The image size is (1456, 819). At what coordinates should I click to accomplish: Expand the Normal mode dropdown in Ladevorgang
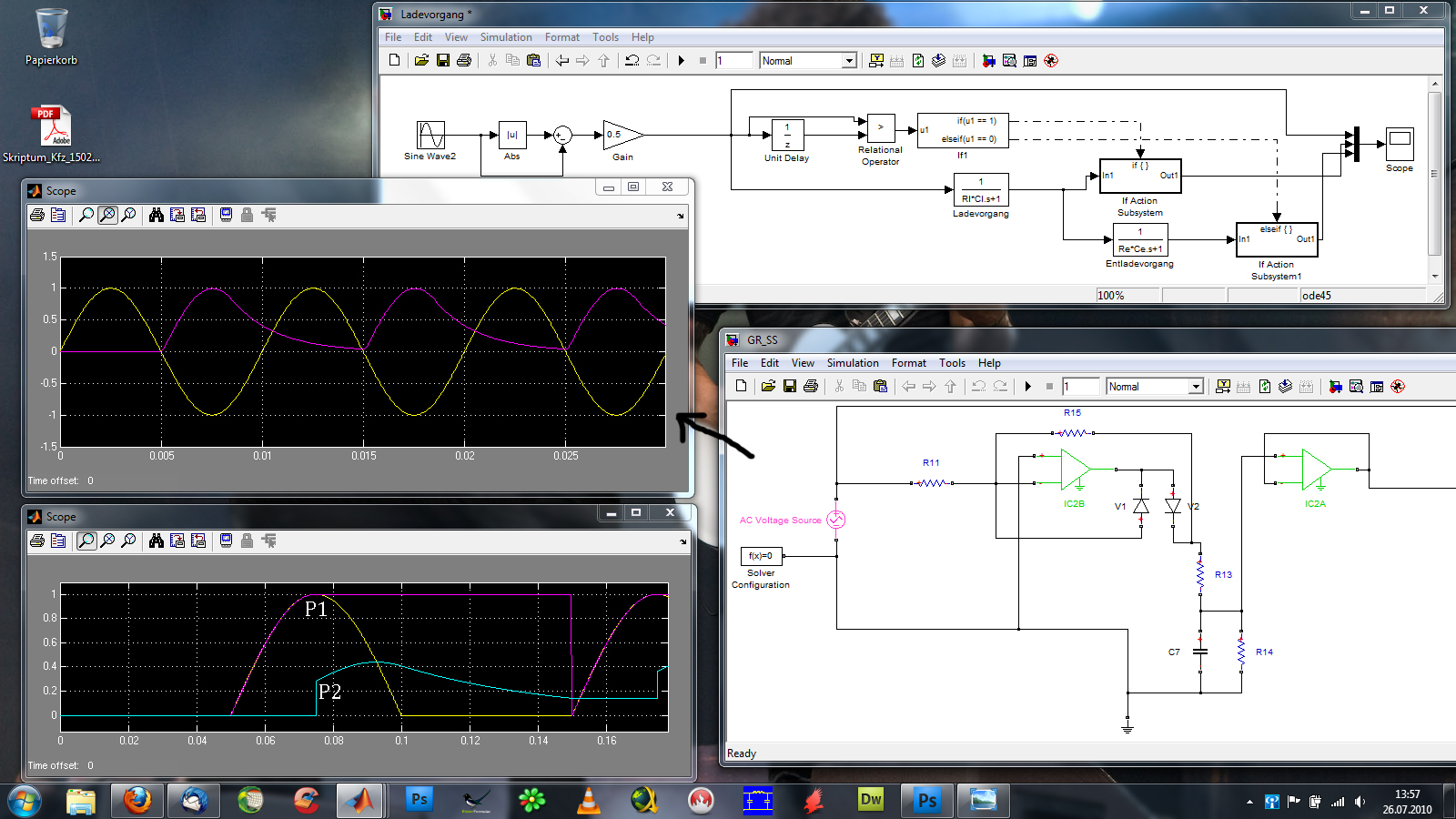(848, 61)
